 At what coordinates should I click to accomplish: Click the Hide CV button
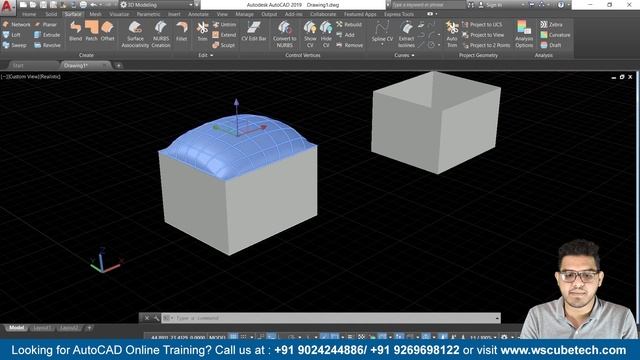(326, 34)
